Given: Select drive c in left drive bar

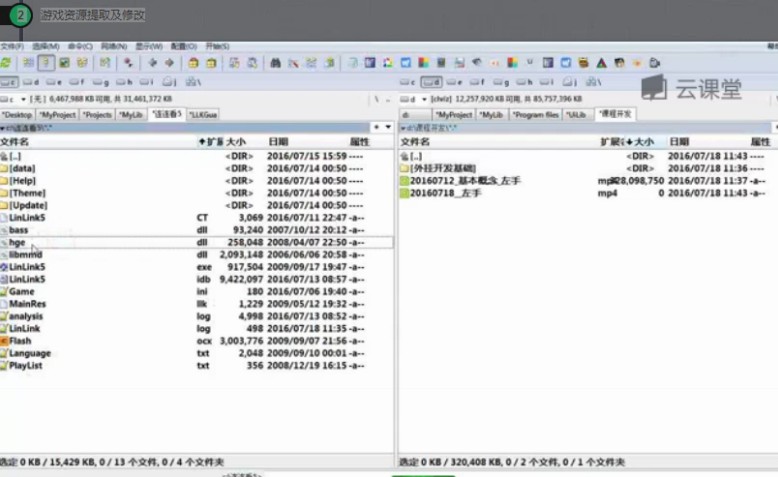Looking at the screenshot, I should [8, 82].
